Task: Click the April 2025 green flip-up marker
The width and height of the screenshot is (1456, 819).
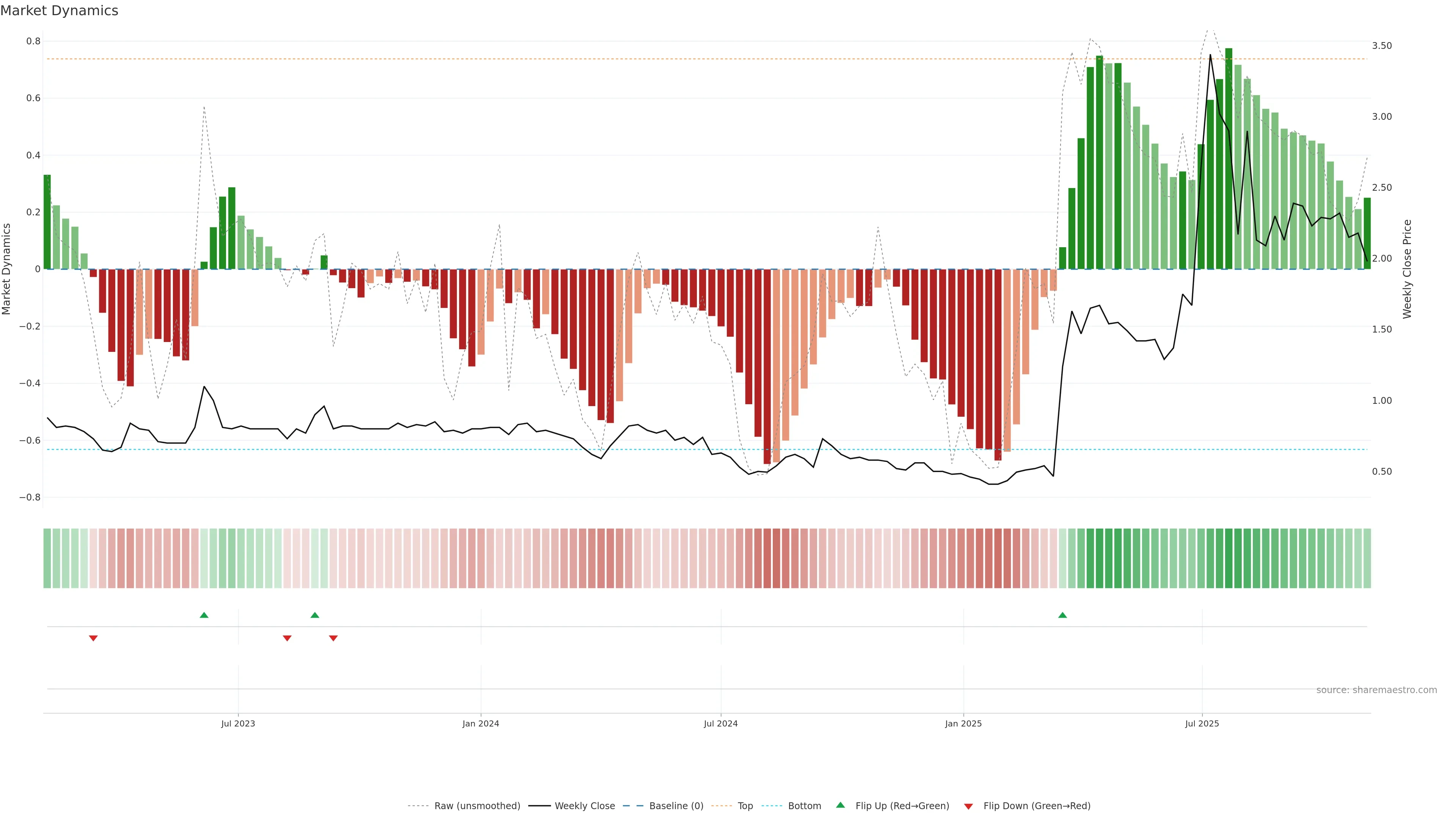Action: click(x=1062, y=615)
